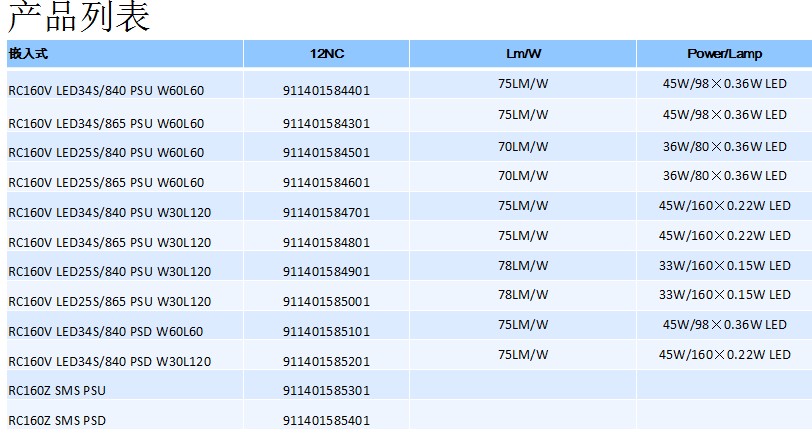The width and height of the screenshot is (812, 435).
Task: Select product RC160V LED34S/840 PSU W60L60
Action: [106, 90]
